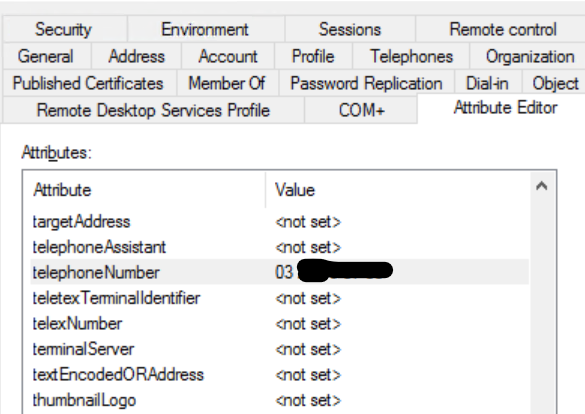Image resolution: width=585 pixels, height=414 pixels.
Task: Open the Address tab
Action: click(137, 56)
